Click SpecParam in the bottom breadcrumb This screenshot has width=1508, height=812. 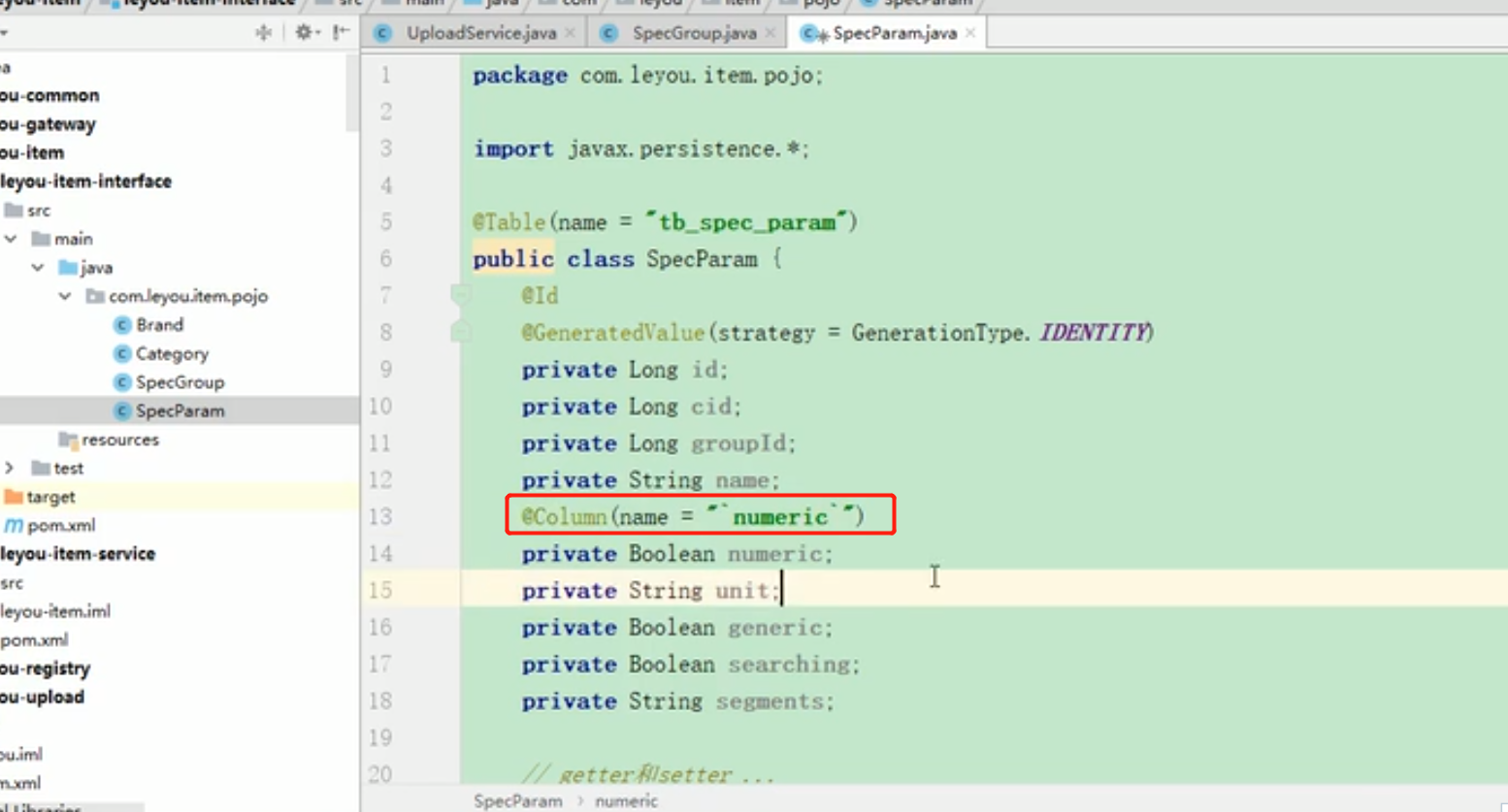click(x=517, y=801)
